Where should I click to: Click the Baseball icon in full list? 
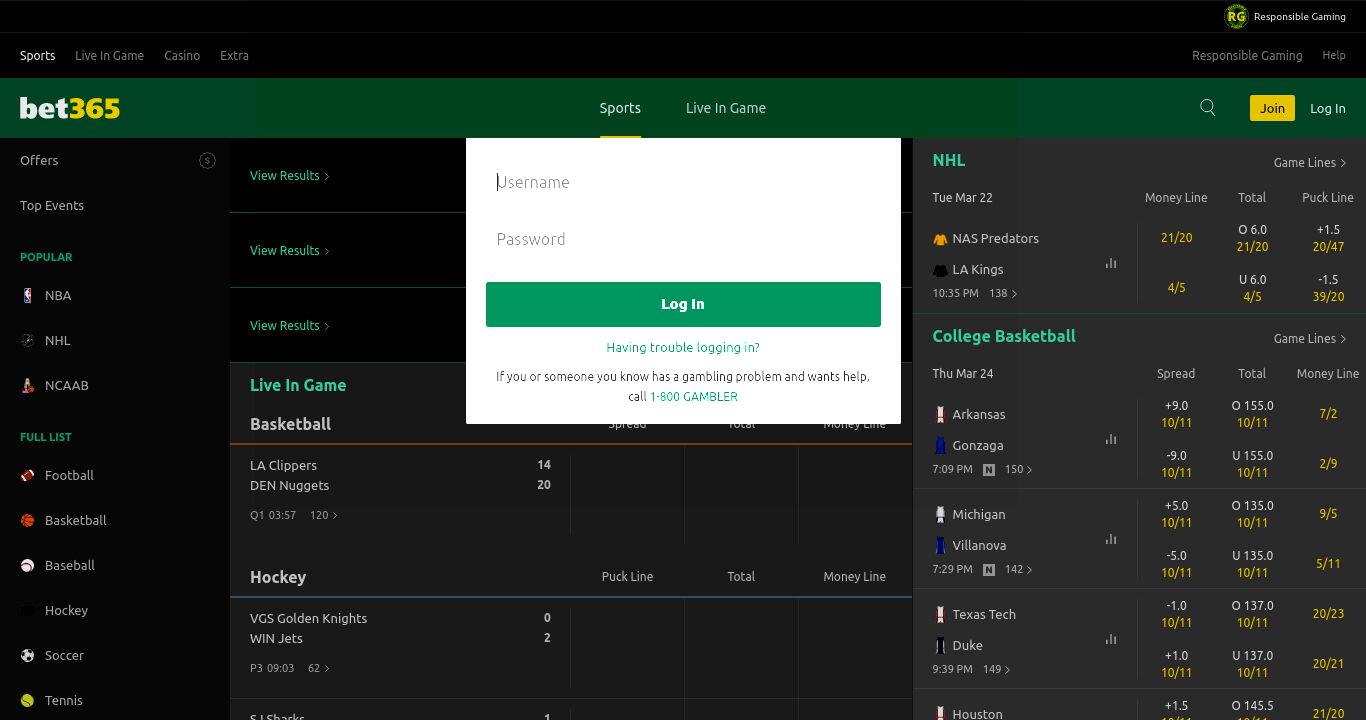tap(28, 565)
